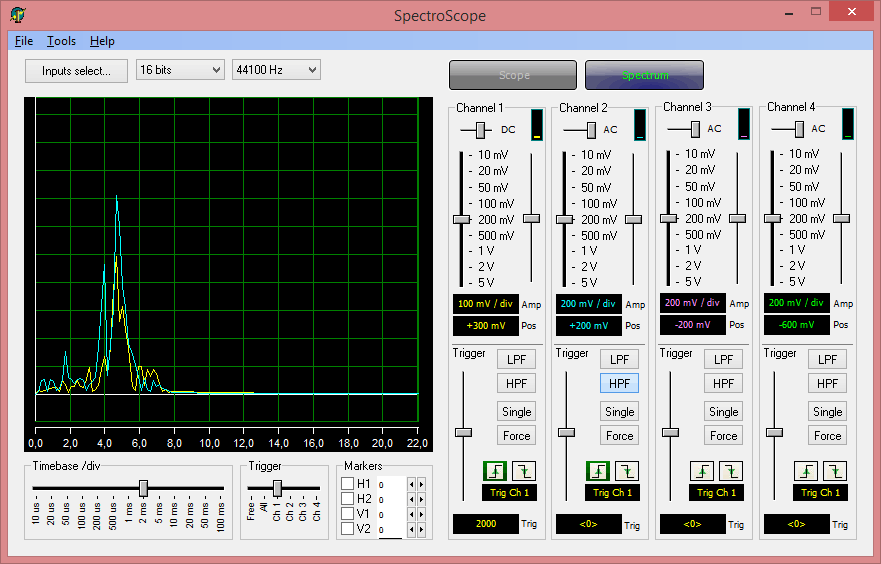The width and height of the screenshot is (881, 564).
Task: Select rising edge trigger for Channel 1
Action: pyautogui.click(x=494, y=470)
